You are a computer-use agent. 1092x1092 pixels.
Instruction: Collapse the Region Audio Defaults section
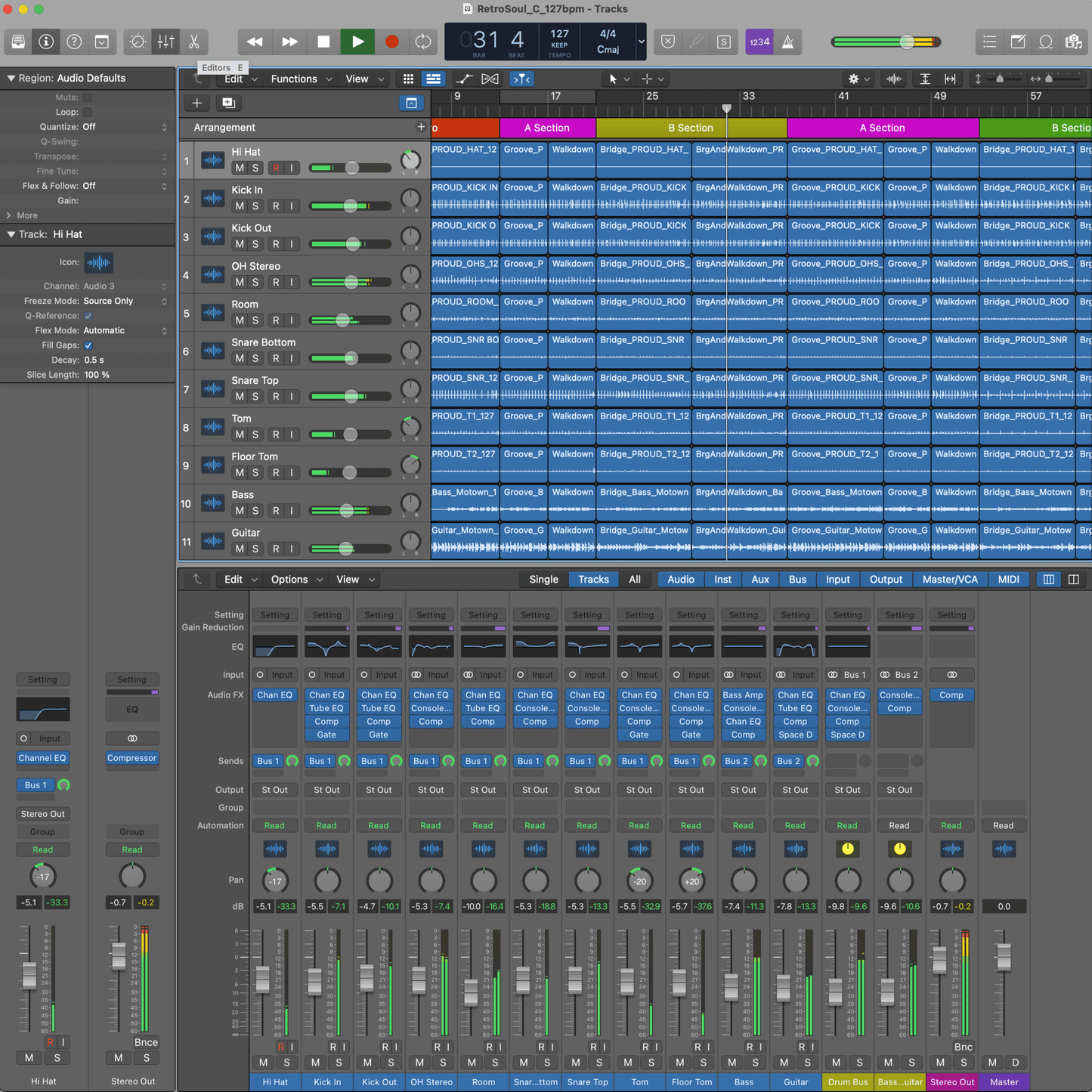[x=11, y=78]
